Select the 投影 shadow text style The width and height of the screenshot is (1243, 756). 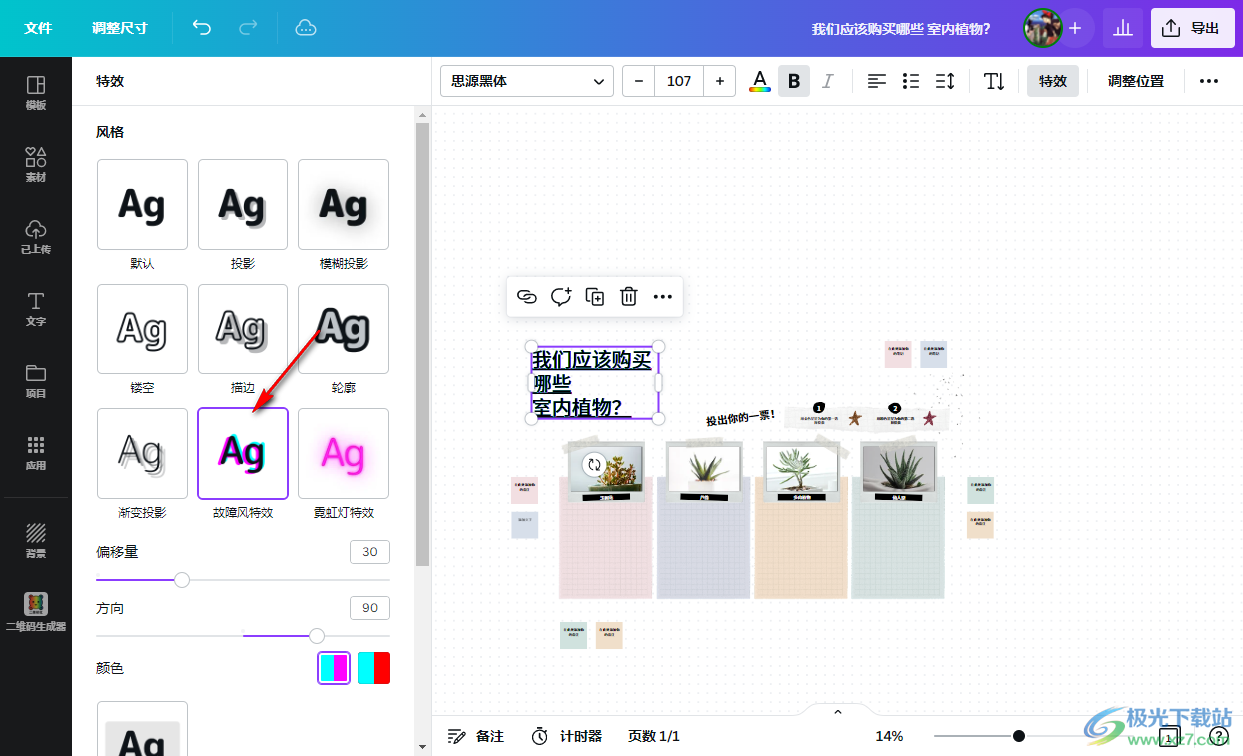click(x=243, y=204)
